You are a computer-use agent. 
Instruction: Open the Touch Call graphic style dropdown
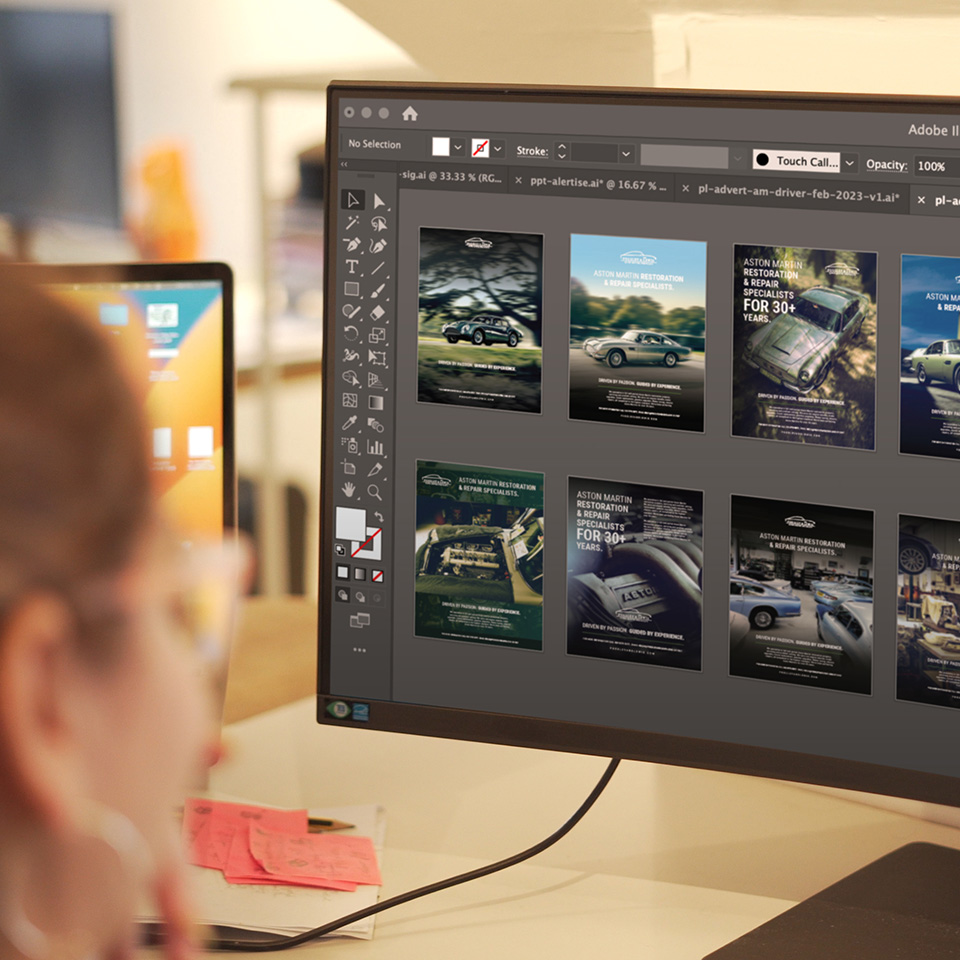(x=848, y=159)
